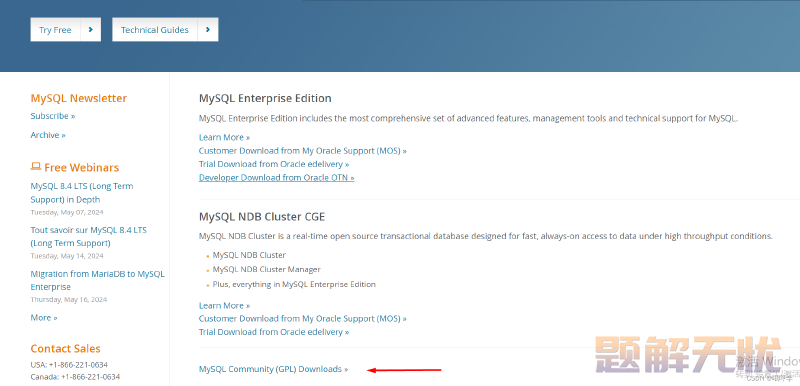Click the Try Free button
This screenshot has width=800, height=386.
pos(65,30)
